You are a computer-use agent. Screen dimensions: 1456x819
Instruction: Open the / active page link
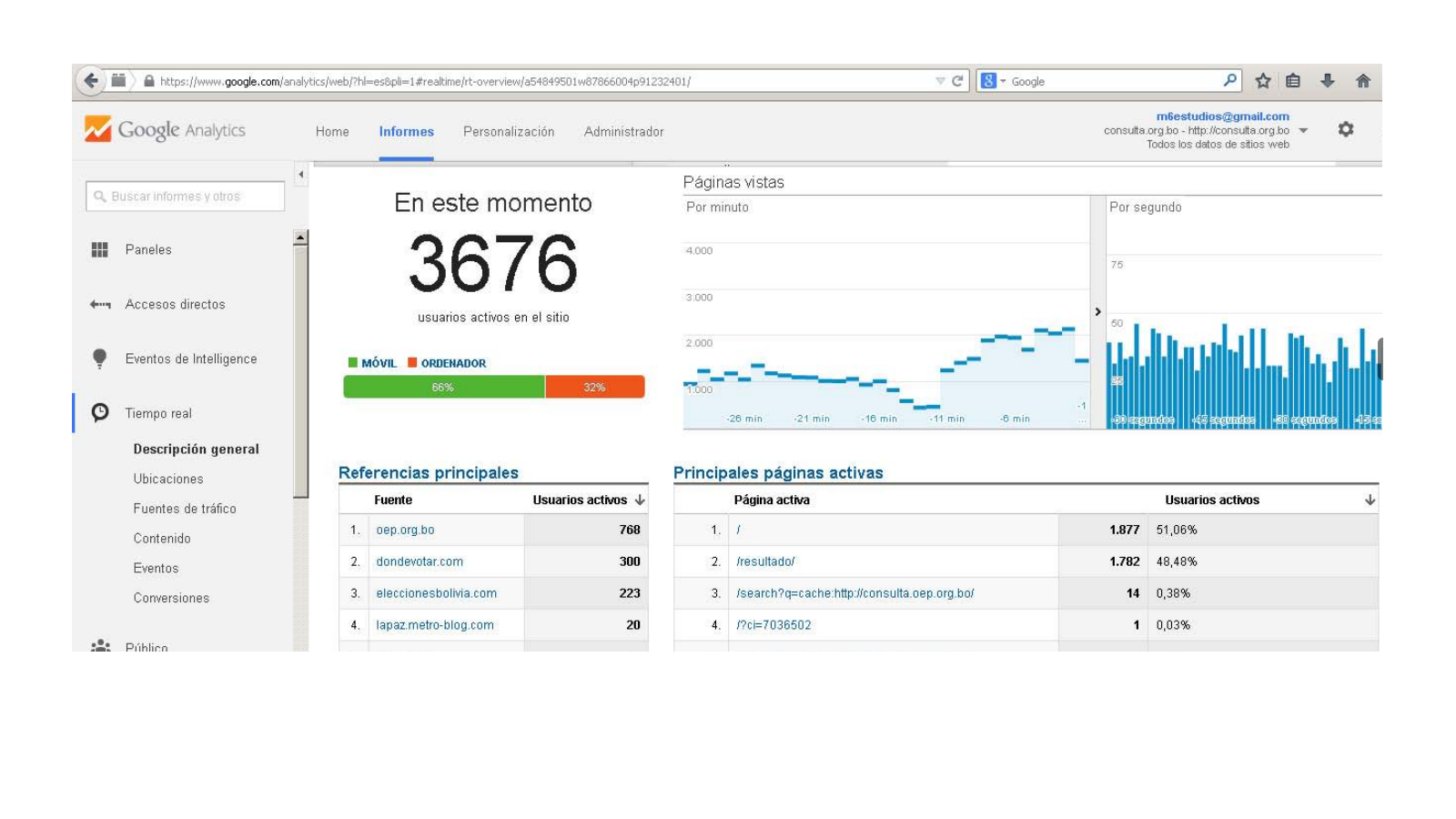738,530
